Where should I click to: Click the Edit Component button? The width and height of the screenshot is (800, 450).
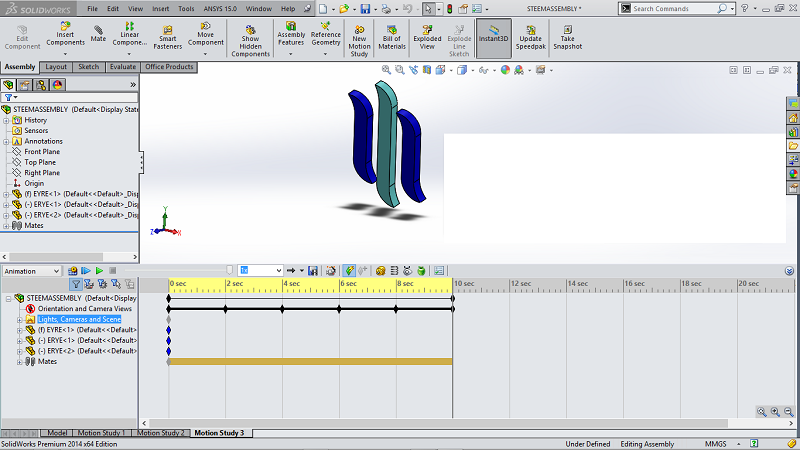coord(22,38)
